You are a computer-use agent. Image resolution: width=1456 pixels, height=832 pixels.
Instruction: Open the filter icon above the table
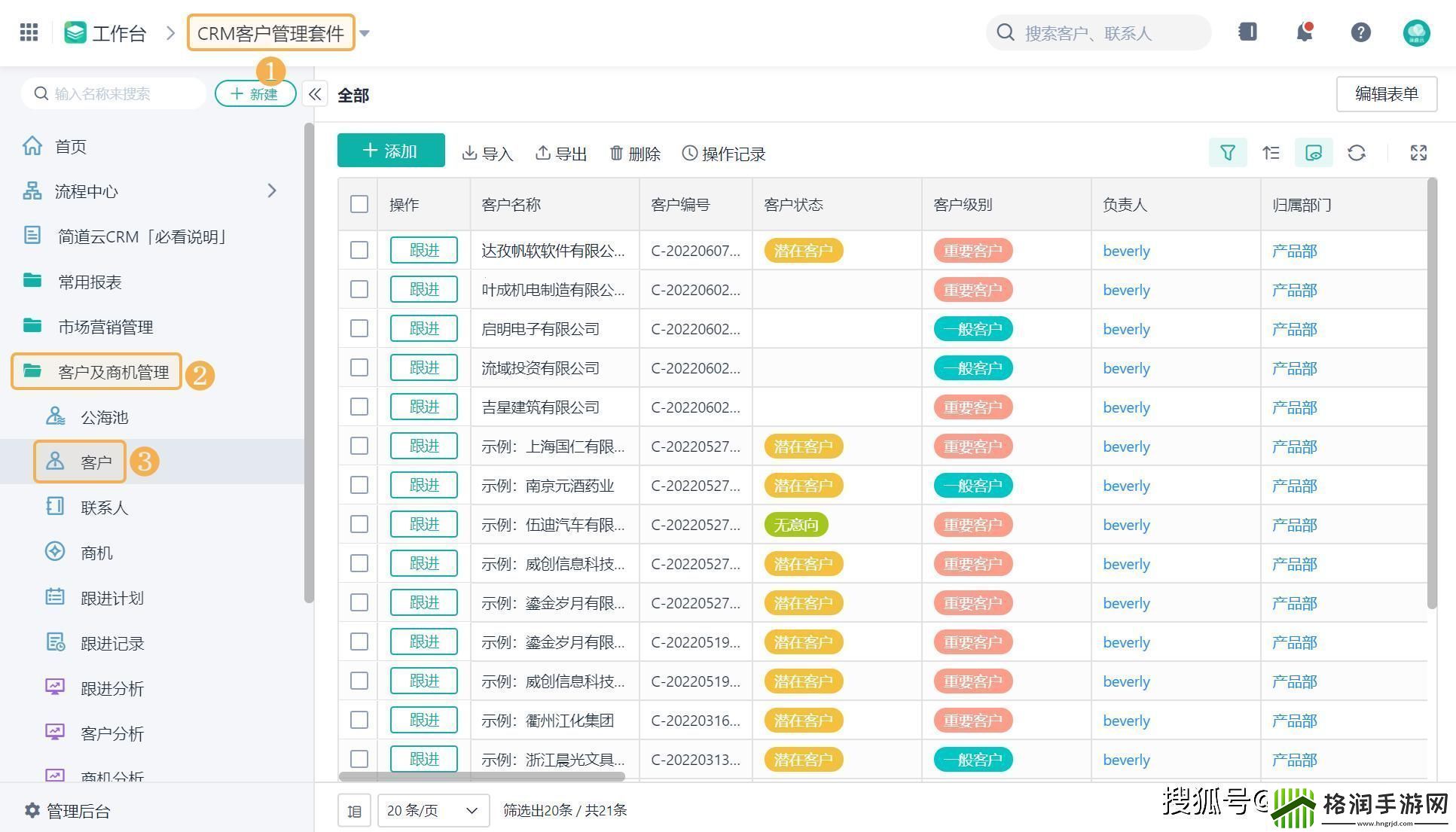(x=1228, y=153)
